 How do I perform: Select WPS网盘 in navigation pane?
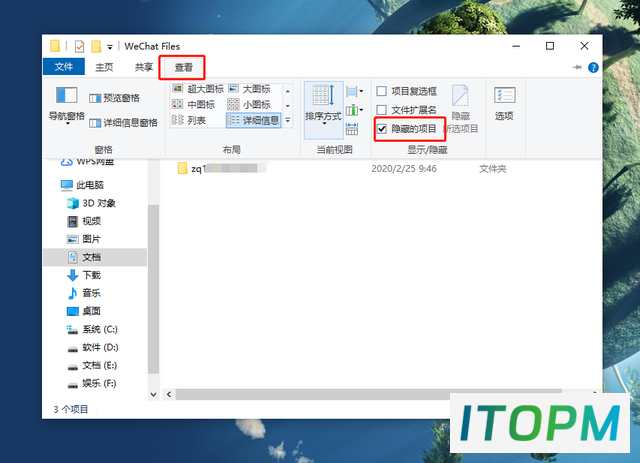(87, 162)
